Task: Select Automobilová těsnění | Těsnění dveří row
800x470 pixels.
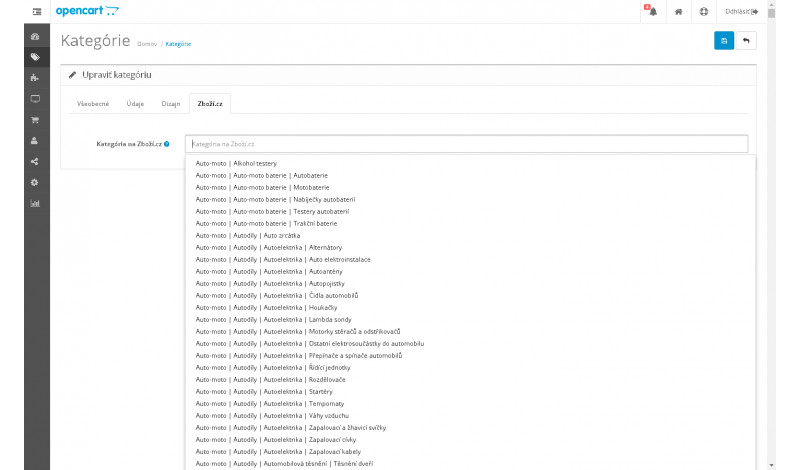Action: coord(470,464)
